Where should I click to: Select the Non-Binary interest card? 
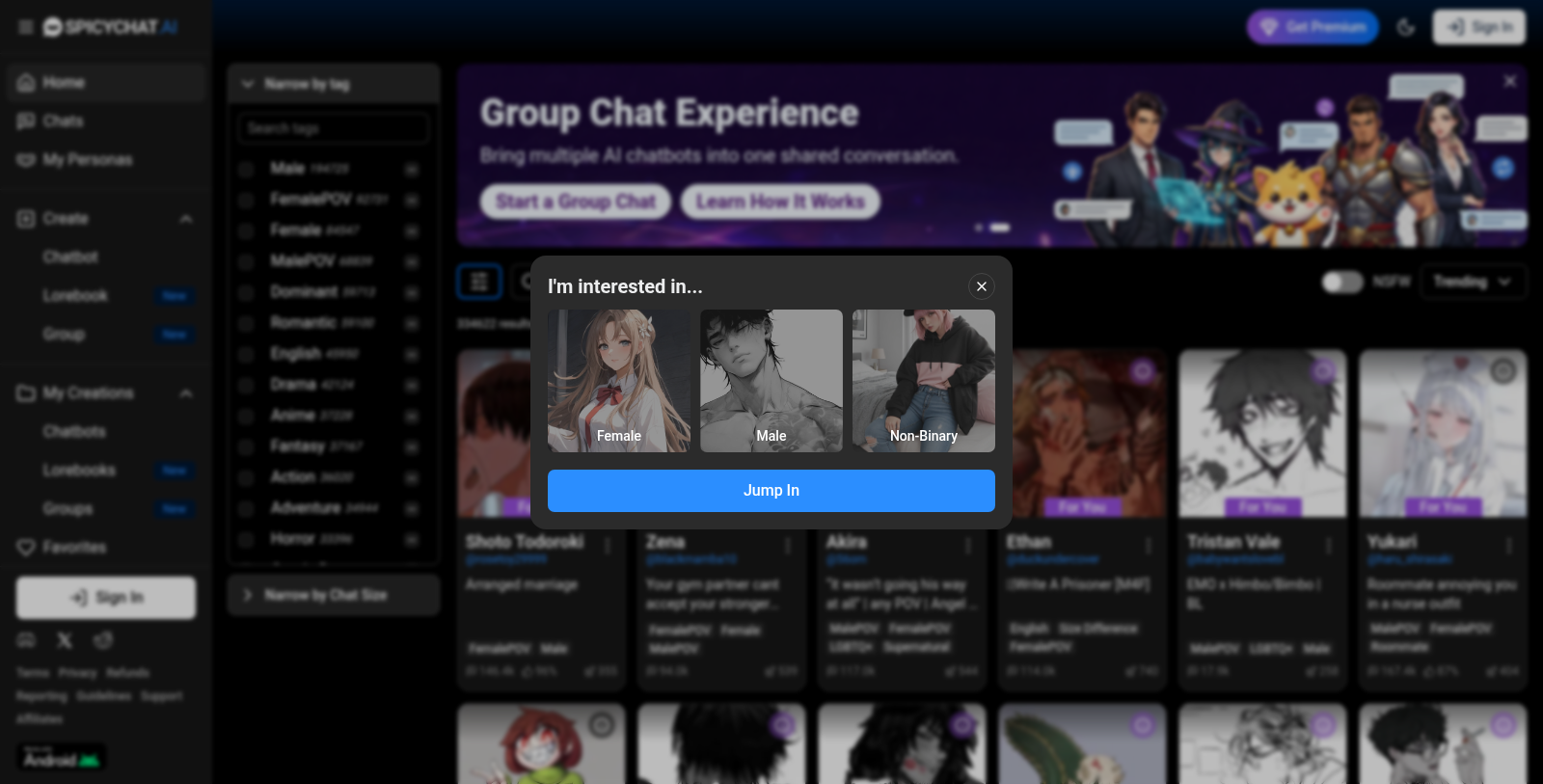924,381
